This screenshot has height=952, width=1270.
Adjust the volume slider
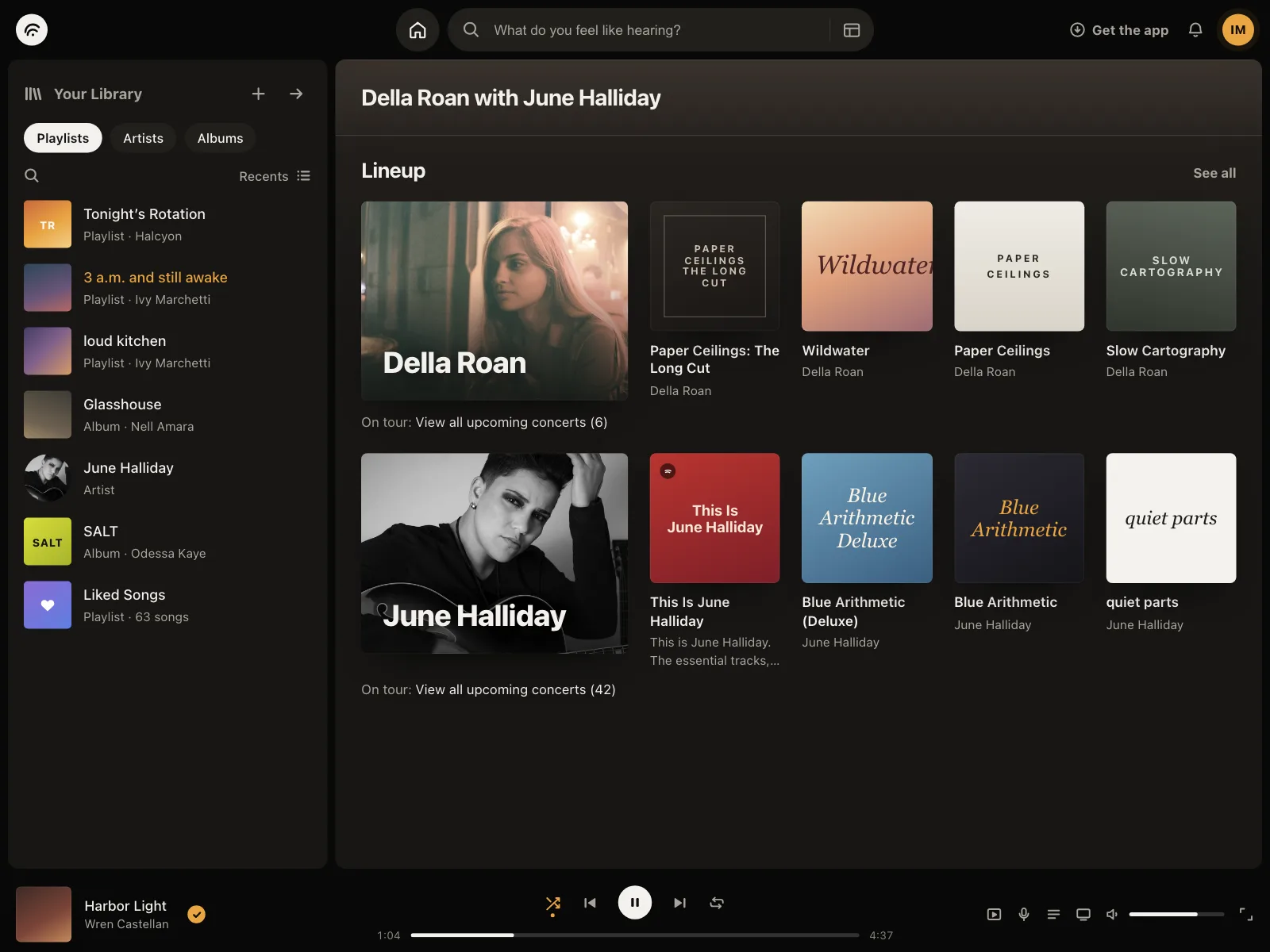click(1176, 914)
